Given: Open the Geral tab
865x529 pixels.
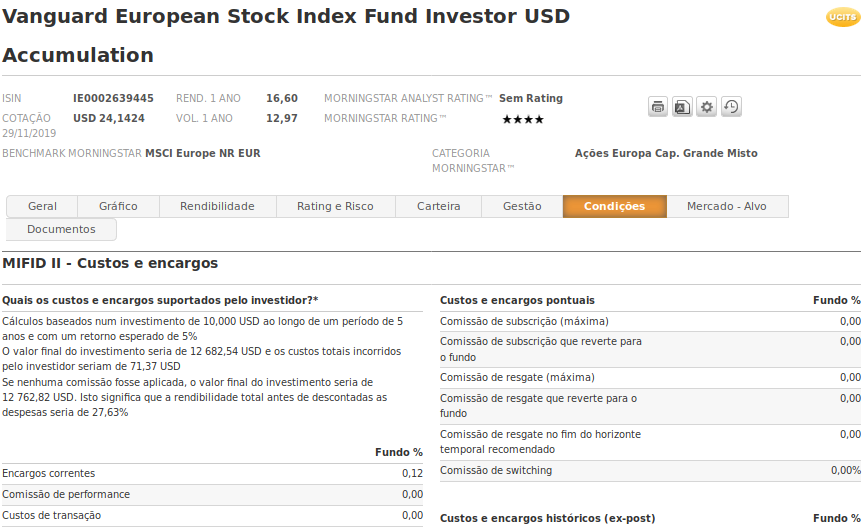Looking at the screenshot, I should pyautogui.click(x=42, y=206).
